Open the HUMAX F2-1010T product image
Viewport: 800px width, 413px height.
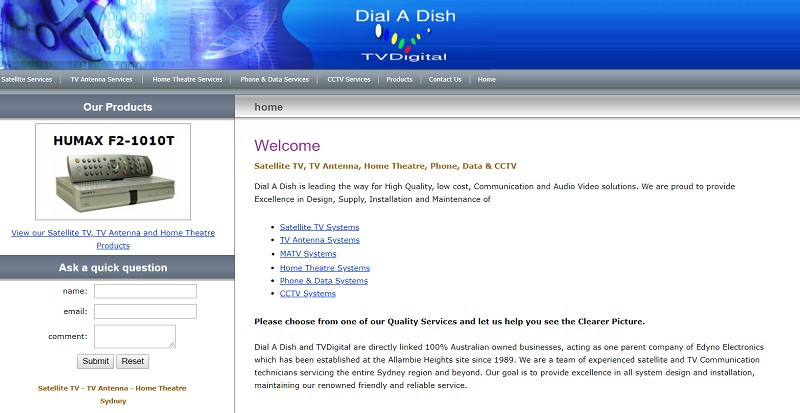point(113,172)
